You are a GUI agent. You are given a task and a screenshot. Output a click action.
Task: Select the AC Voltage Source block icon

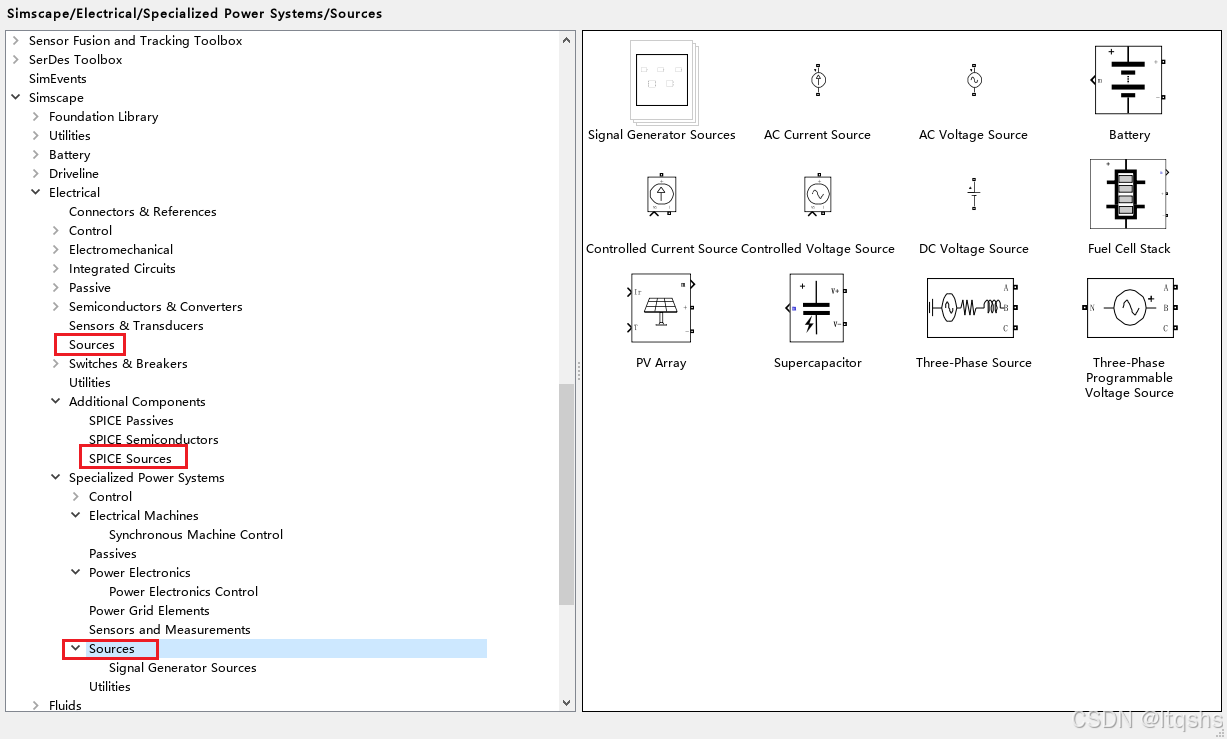[974, 80]
